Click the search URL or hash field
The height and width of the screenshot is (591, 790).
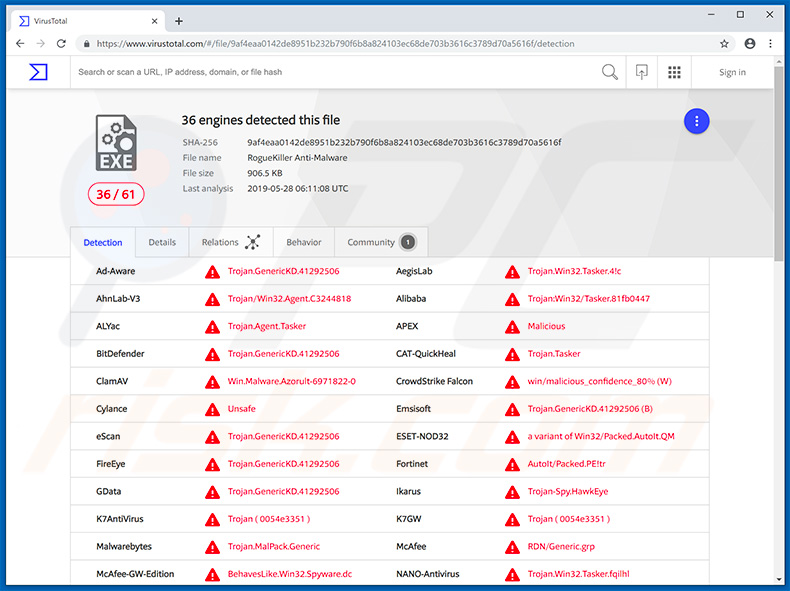pos(333,72)
